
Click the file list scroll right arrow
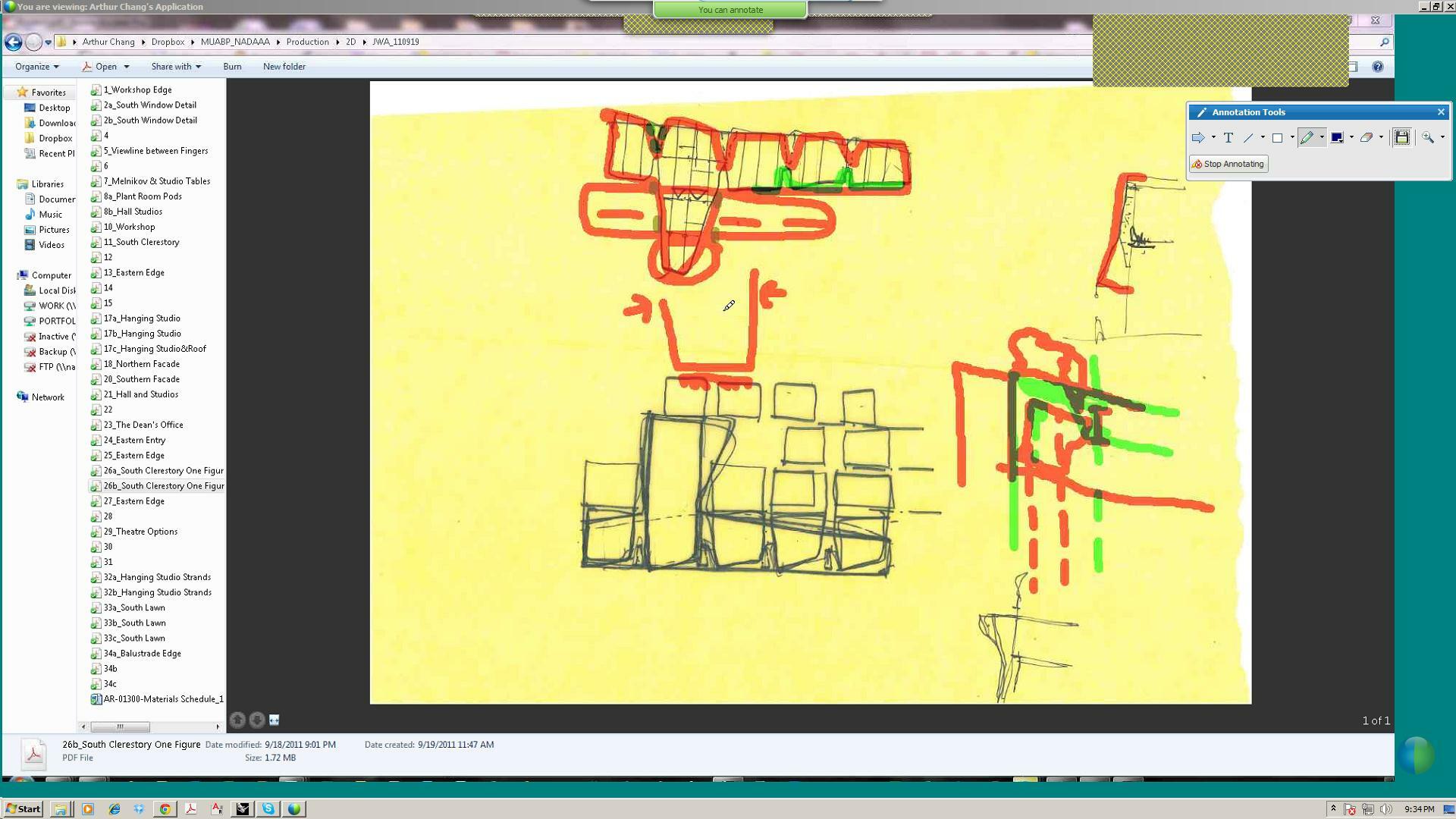coord(218,726)
